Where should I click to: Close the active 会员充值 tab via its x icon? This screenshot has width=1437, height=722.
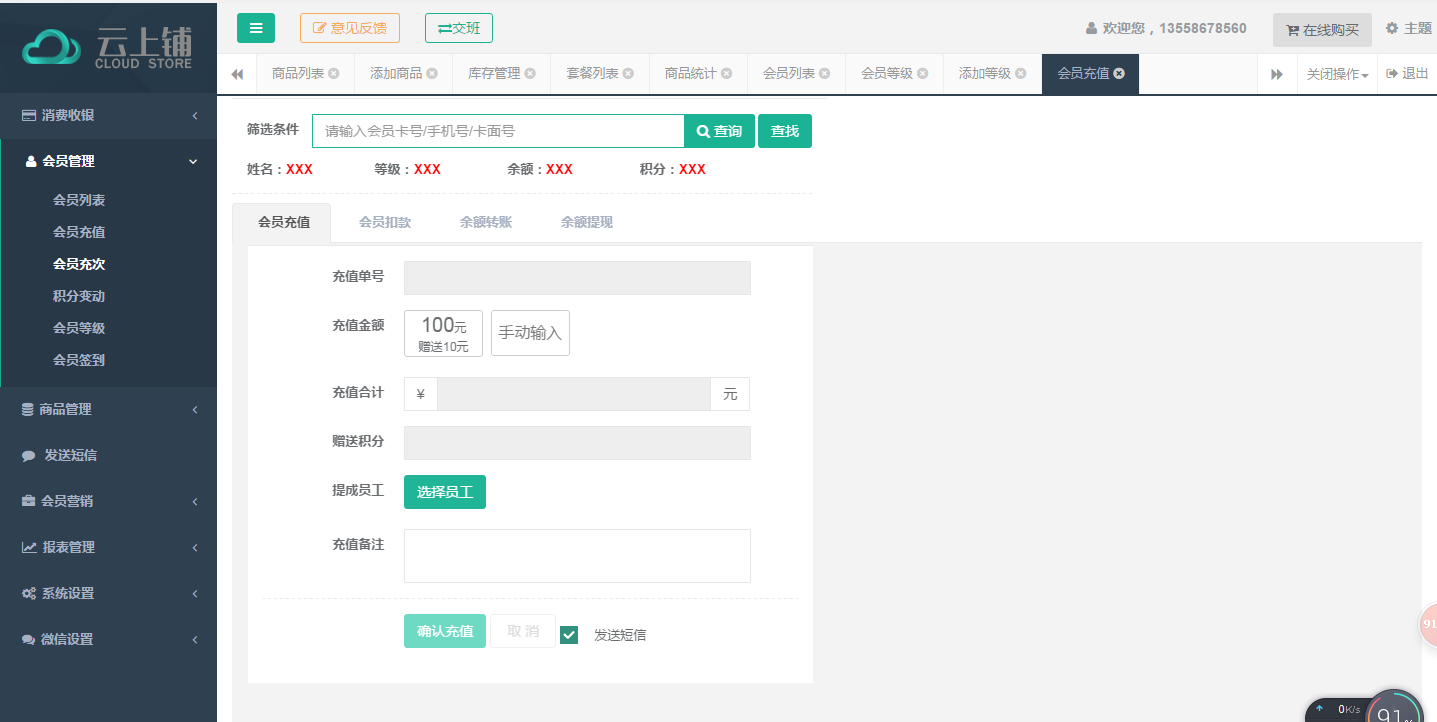point(1119,74)
